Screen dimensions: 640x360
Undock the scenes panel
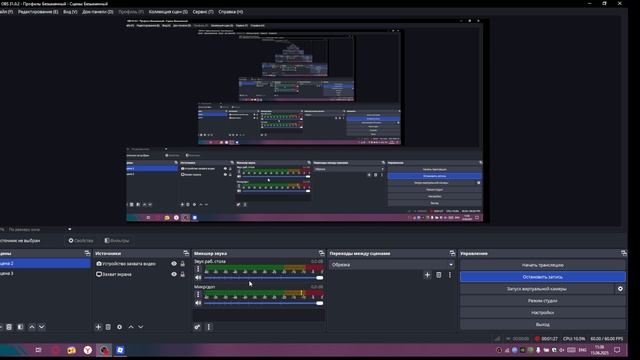click(87, 253)
